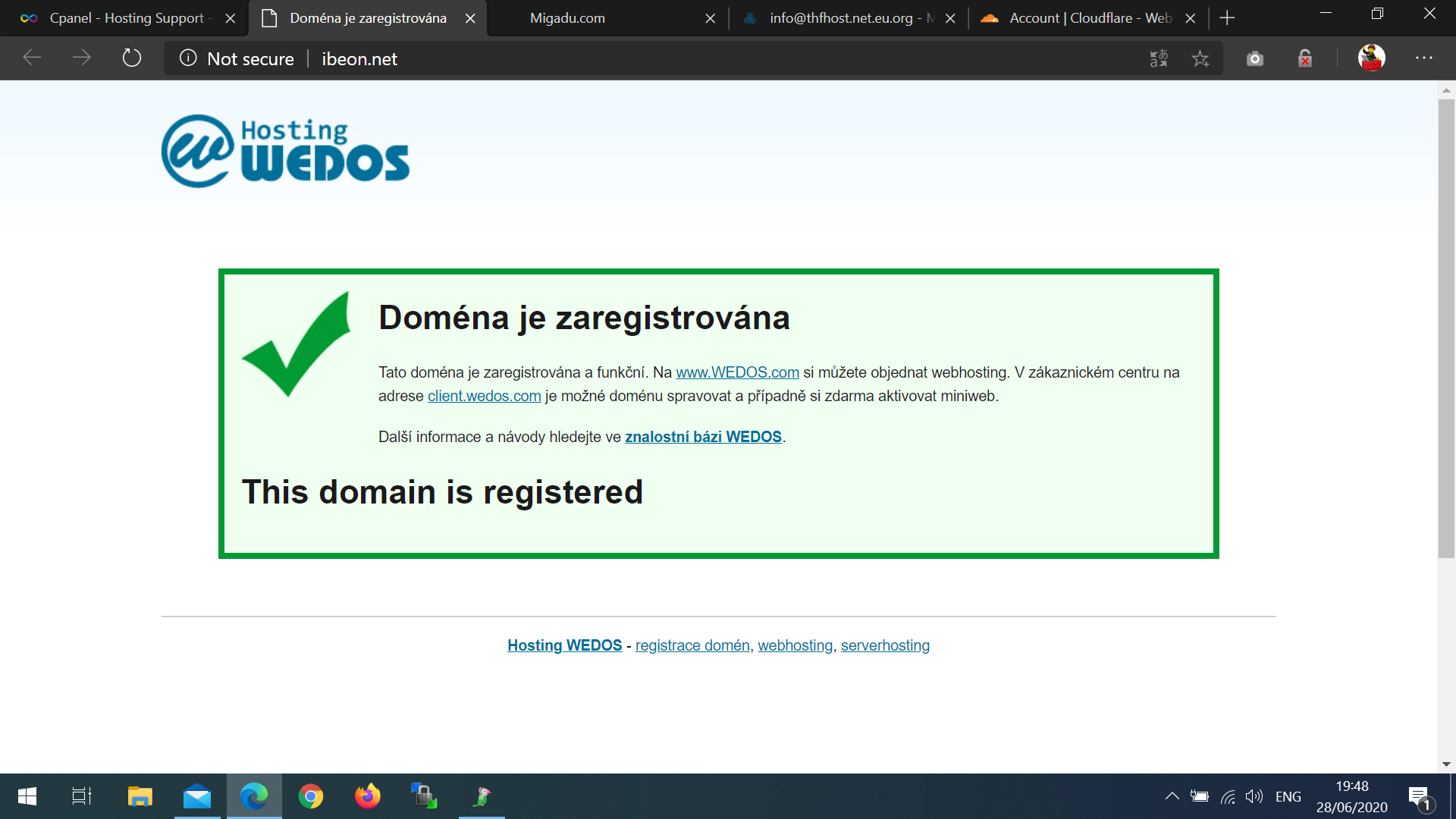Open the user profile avatar
The height and width of the screenshot is (819, 1456).
tap(1371, 58)
